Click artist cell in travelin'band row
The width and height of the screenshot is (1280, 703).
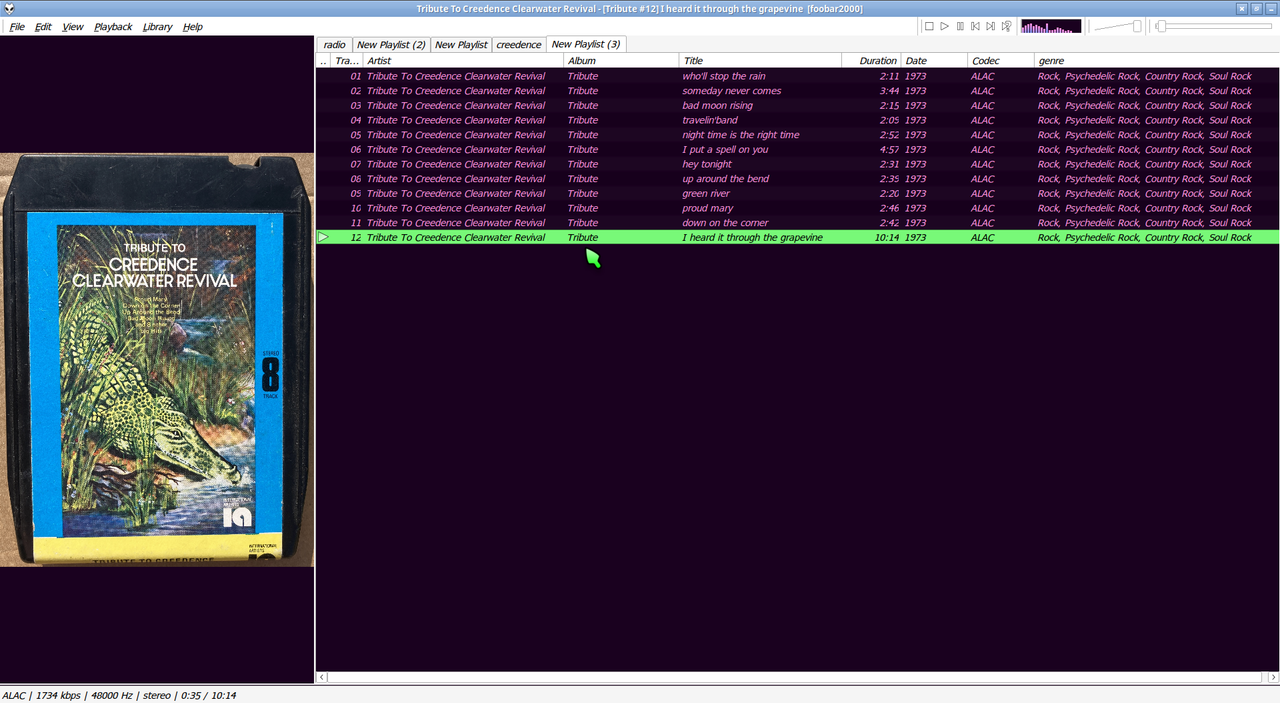point(456,120)
